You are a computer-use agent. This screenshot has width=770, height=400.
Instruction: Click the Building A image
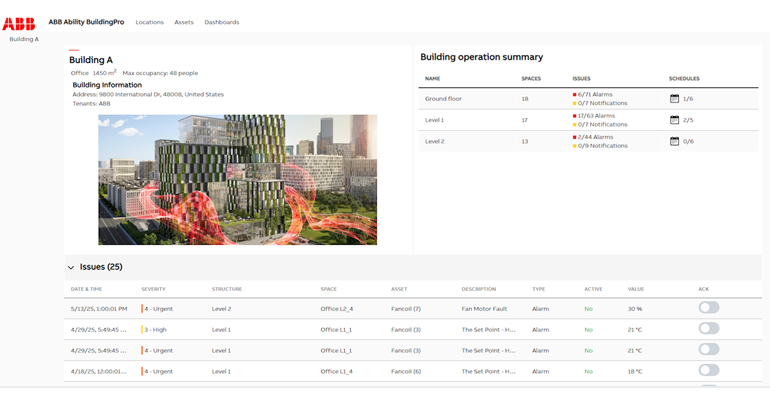tap(238, 180)
